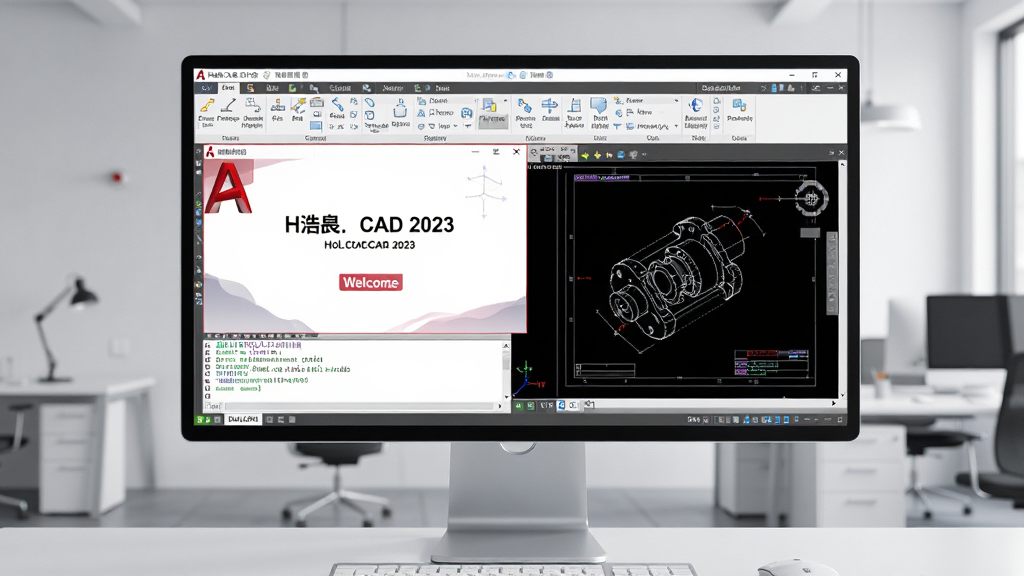The height and width of the screenshot is (576, 1024).
Task: Click the navigation bar on viewport right edge
Action: (832, 274)
